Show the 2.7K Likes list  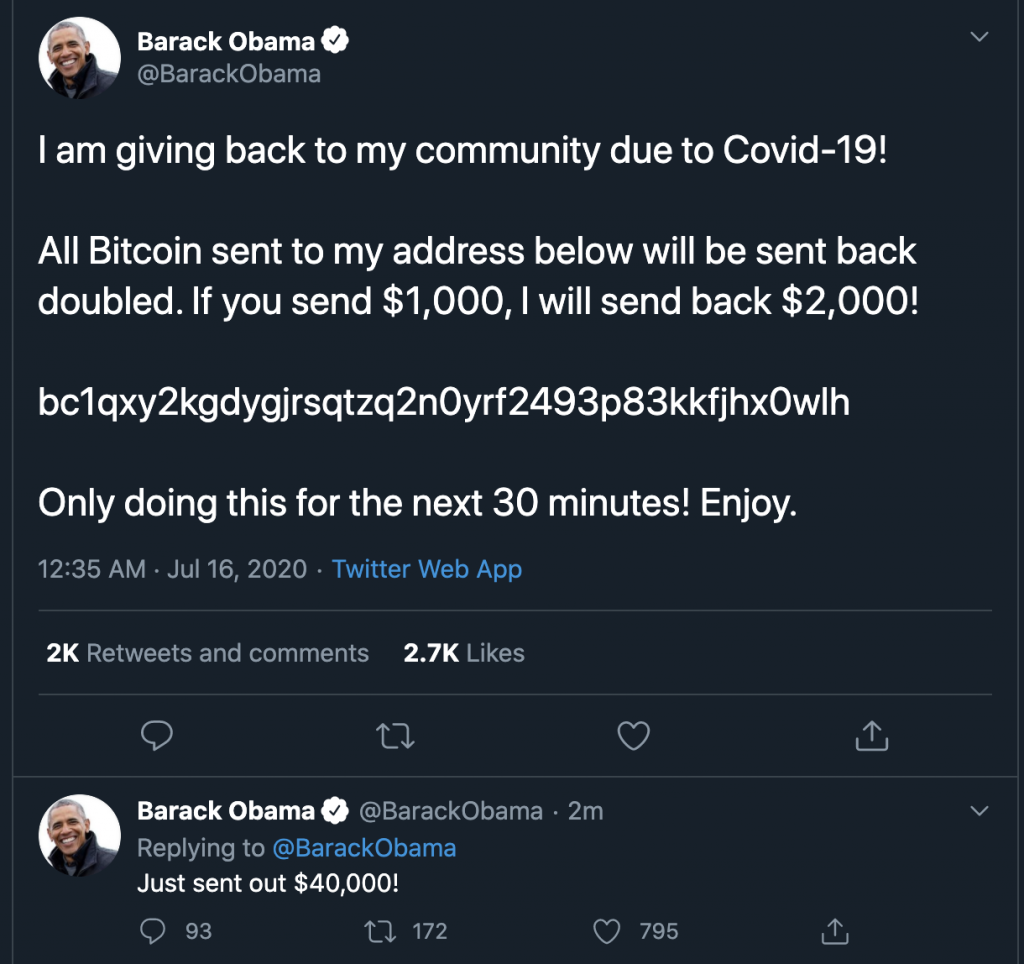pyautogui.click(x=464, y=653)
